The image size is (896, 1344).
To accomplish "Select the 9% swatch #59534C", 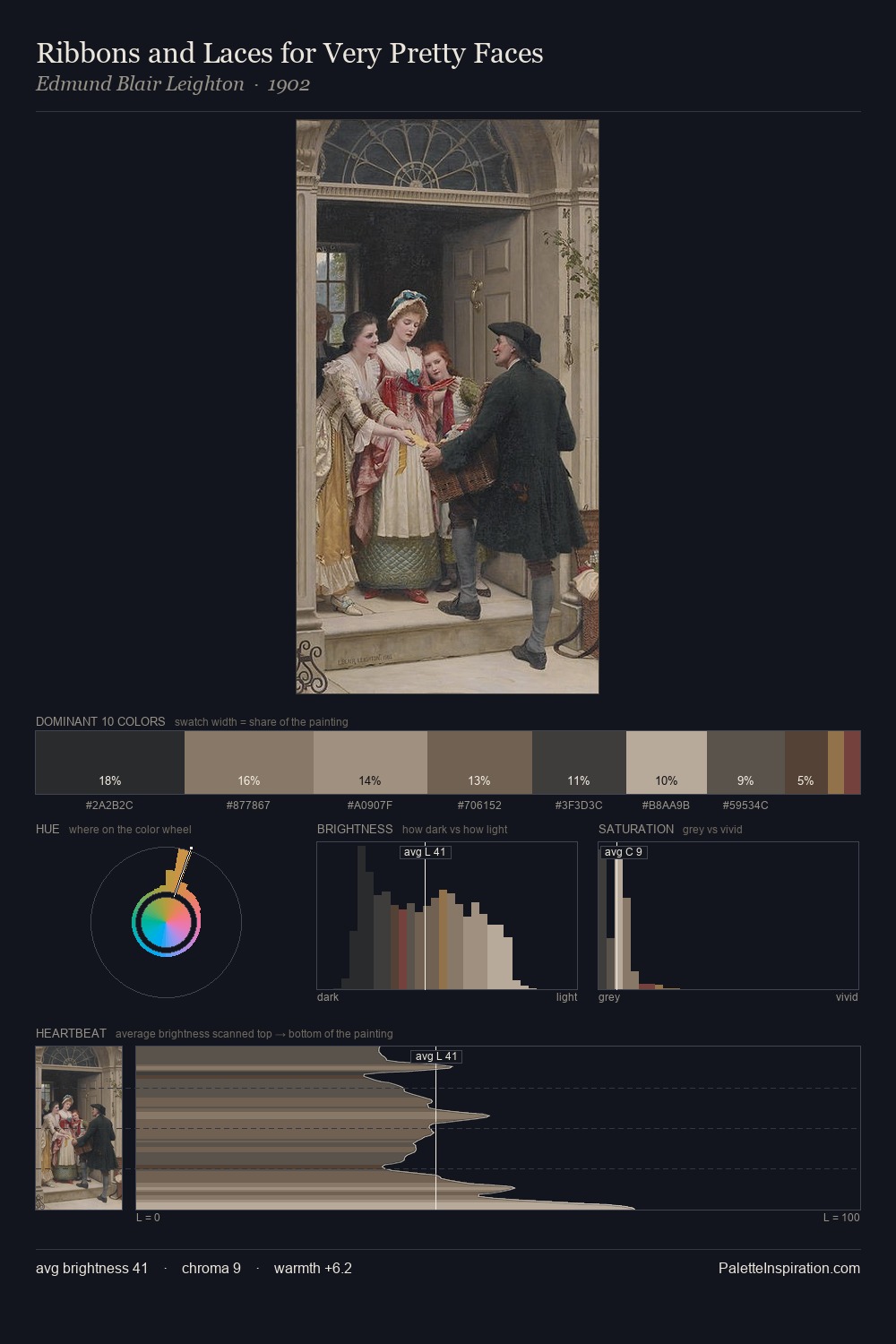I will 745,762.
